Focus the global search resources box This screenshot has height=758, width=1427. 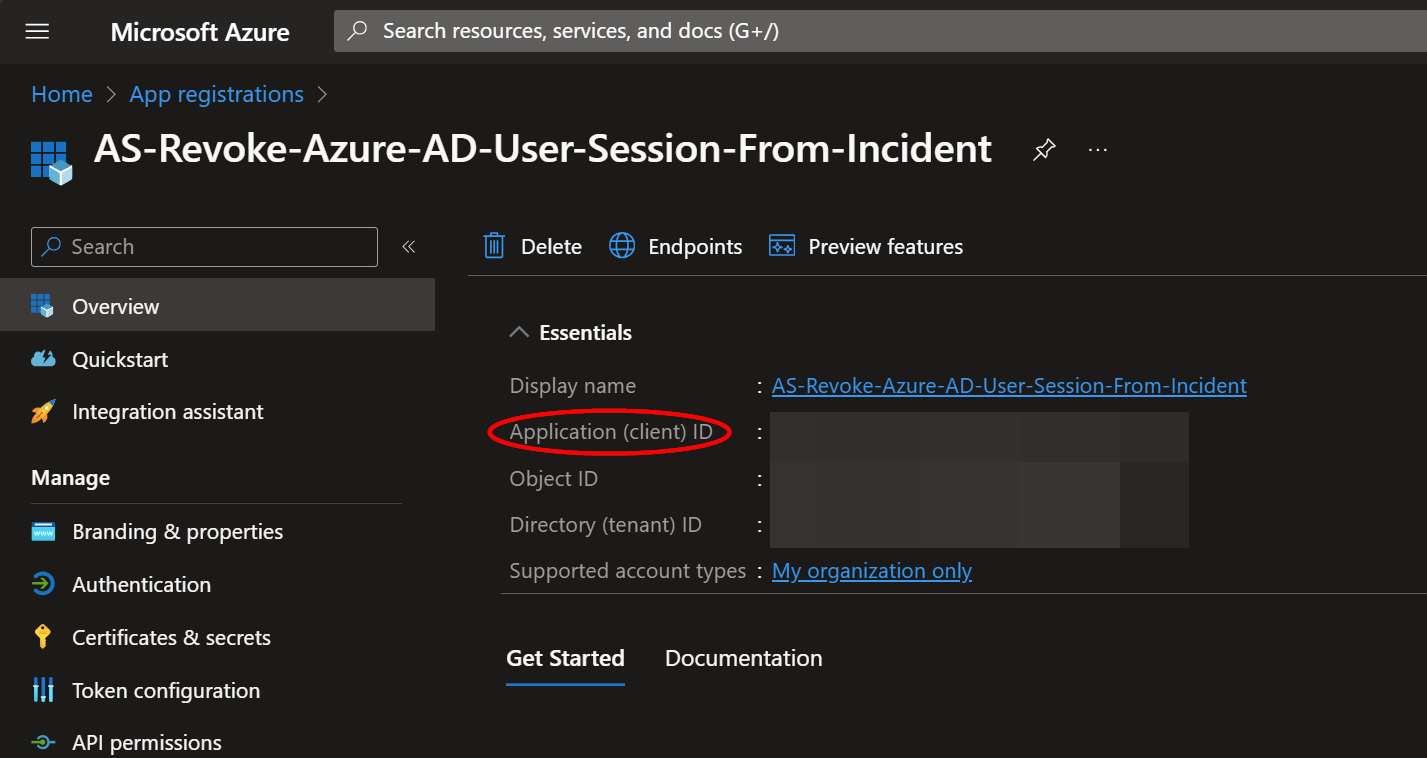[880, 31]
